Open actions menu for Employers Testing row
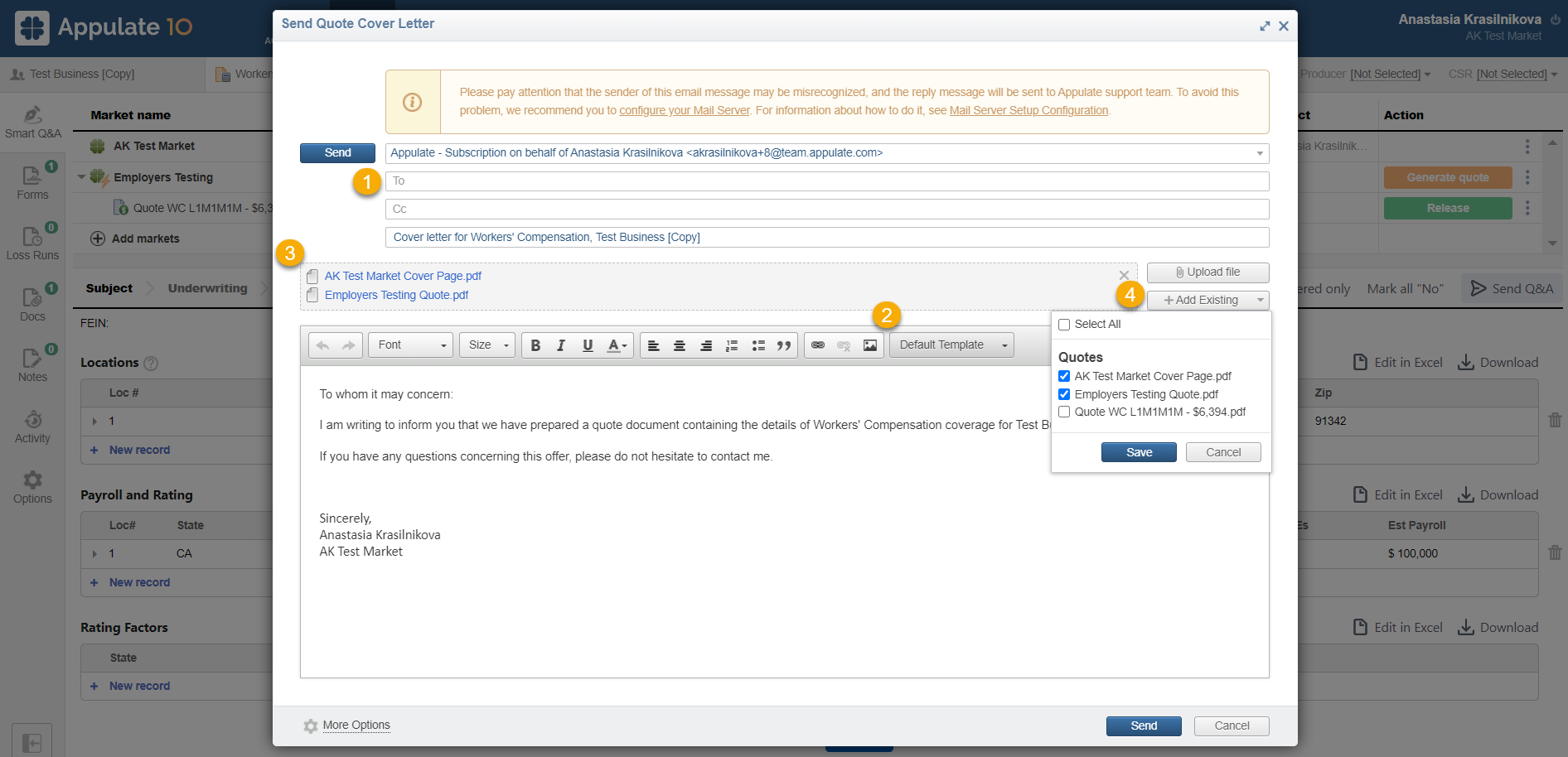 coord(1527,177)
